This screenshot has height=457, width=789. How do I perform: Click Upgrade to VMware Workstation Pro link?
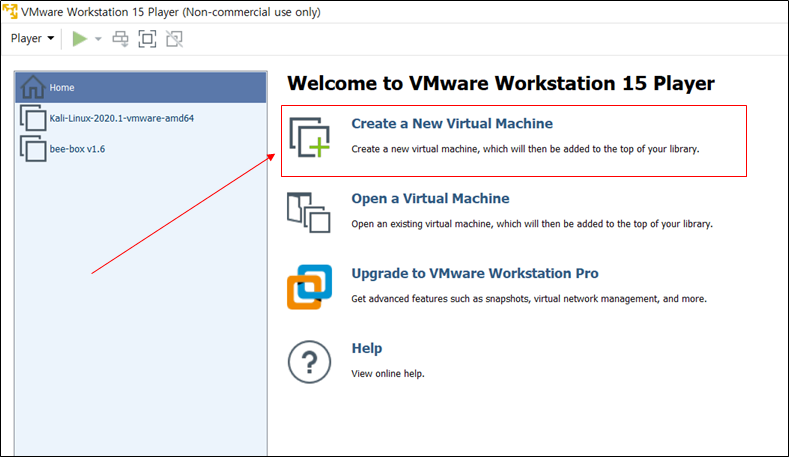click(475, 273)
